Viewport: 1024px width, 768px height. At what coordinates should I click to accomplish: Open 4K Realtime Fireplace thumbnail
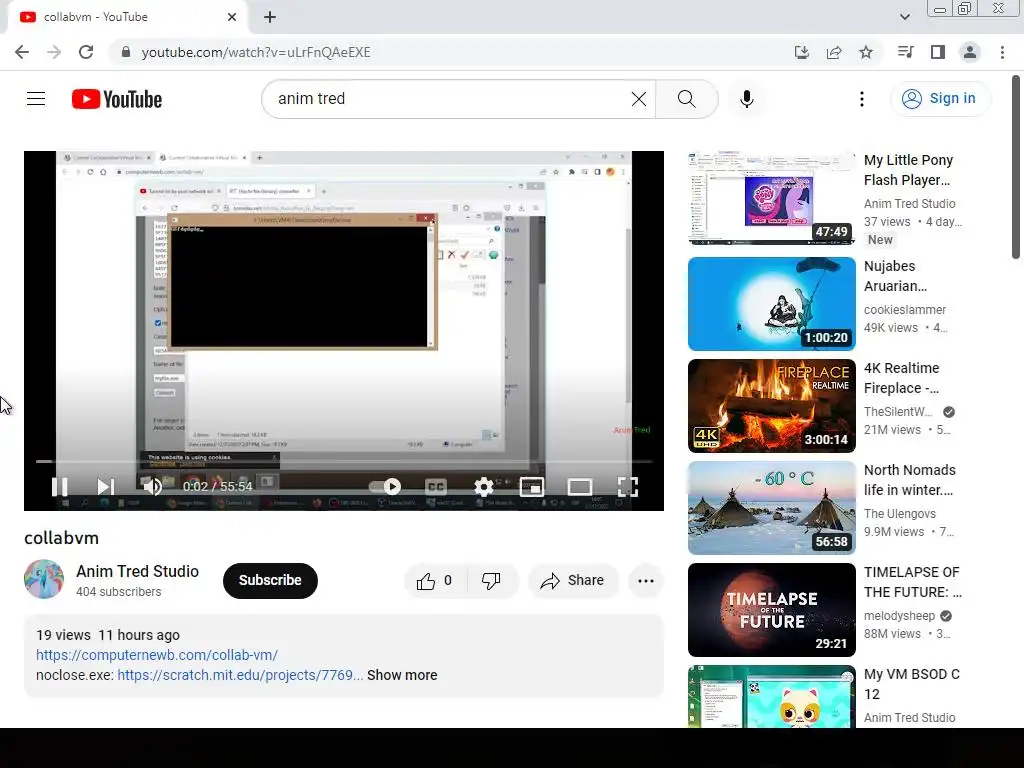pyautogui.click(x=771, y=406)
